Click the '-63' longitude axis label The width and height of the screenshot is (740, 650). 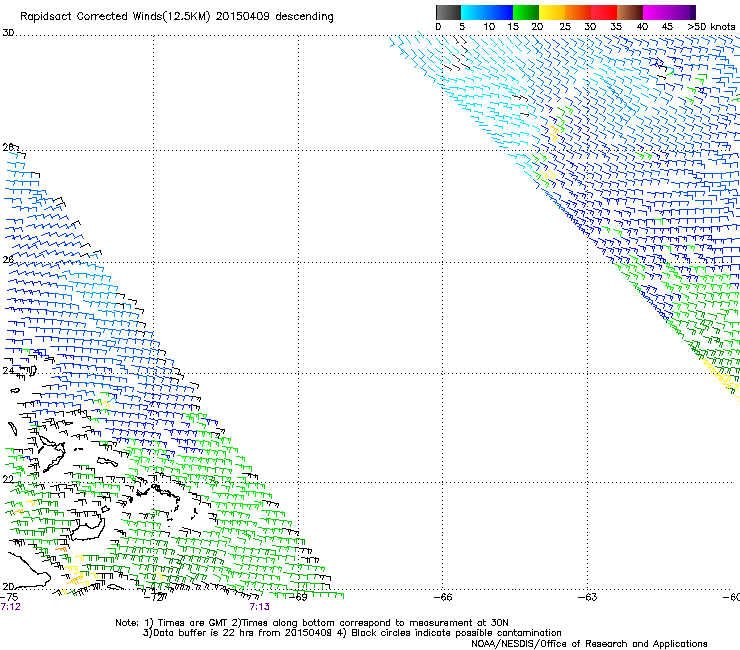(x=588, y=597)
